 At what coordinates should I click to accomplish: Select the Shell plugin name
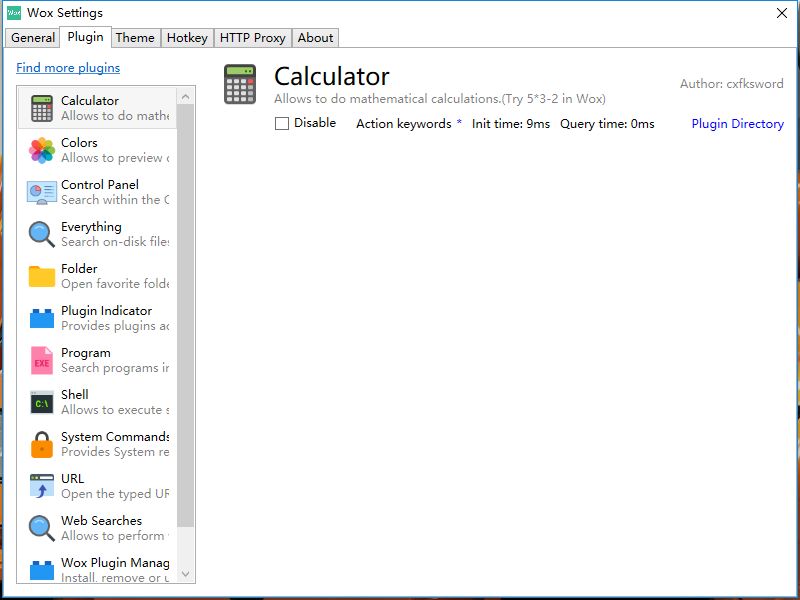74,394
